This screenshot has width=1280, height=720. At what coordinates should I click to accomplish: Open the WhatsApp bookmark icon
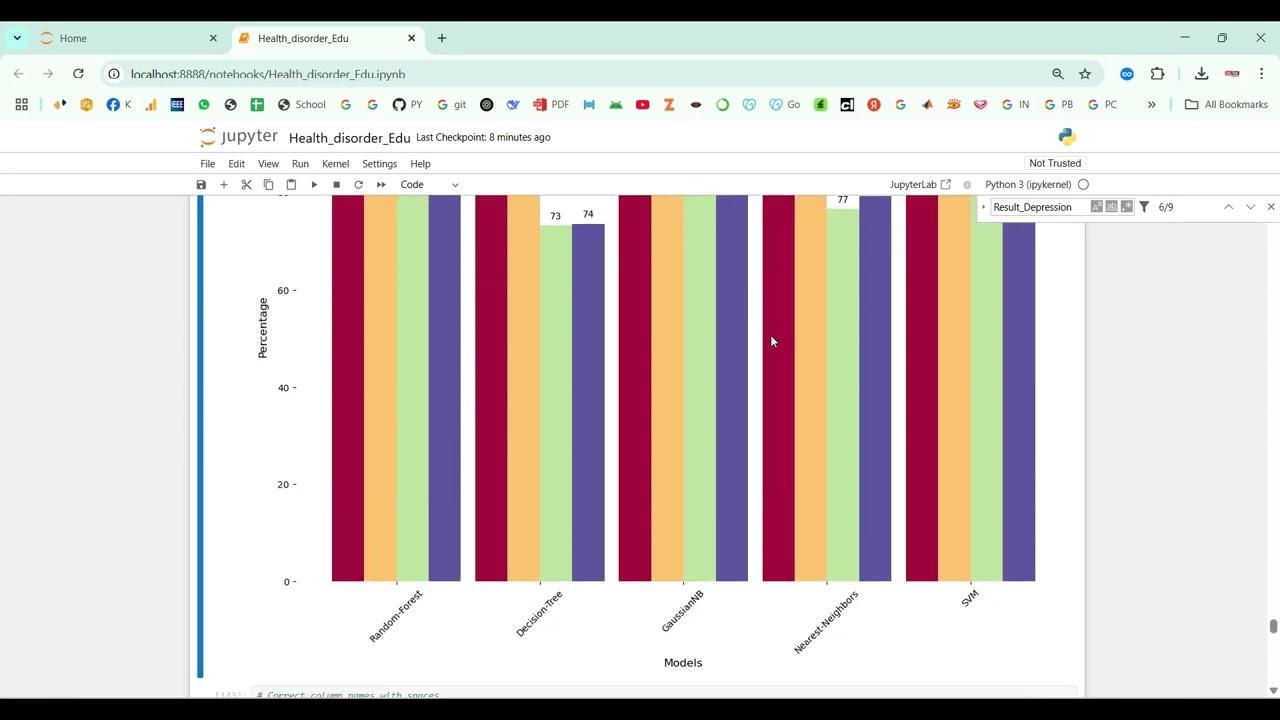coord(204,104)
